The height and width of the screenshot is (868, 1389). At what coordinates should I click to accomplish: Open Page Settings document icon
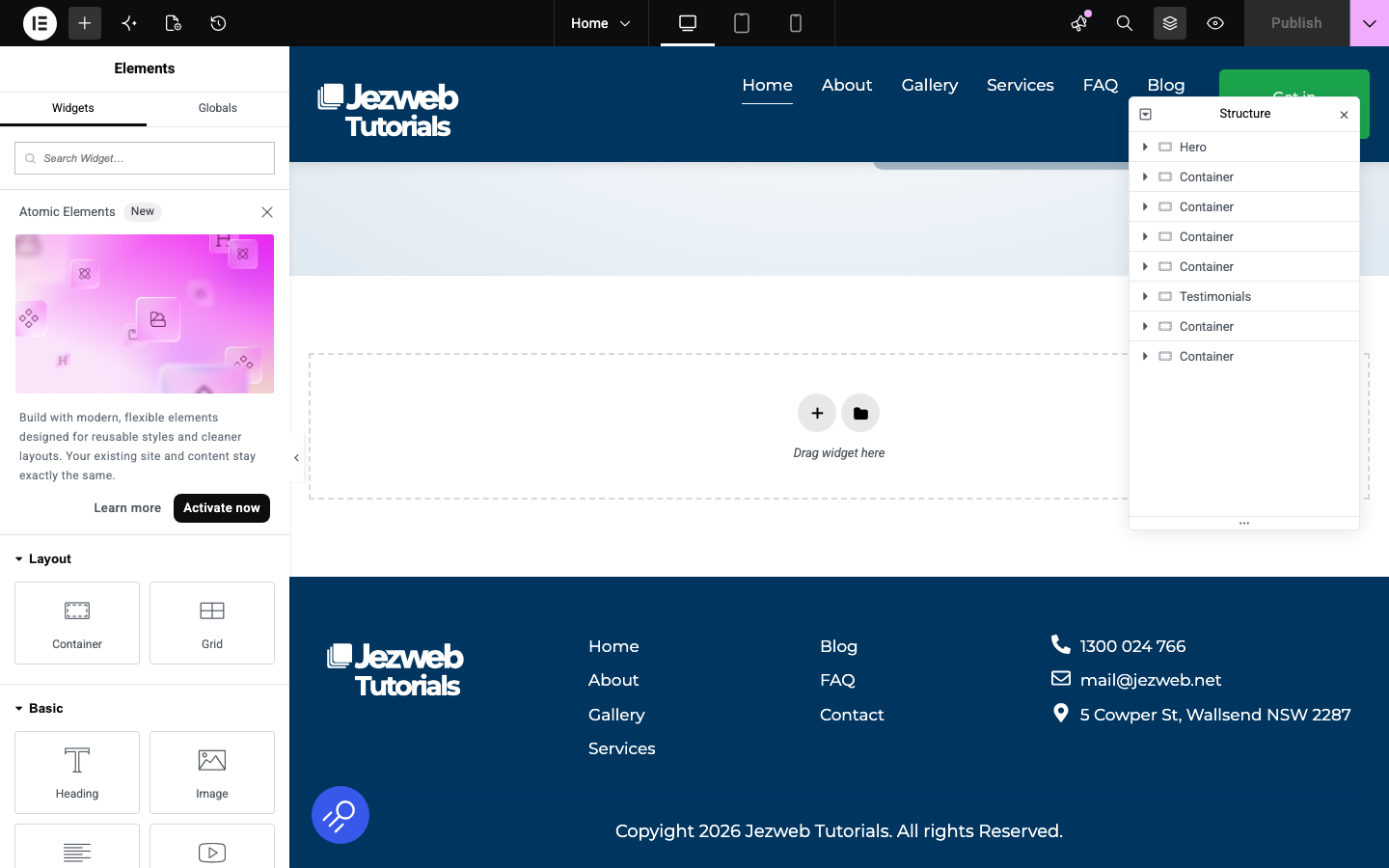(x=174, y=23)
